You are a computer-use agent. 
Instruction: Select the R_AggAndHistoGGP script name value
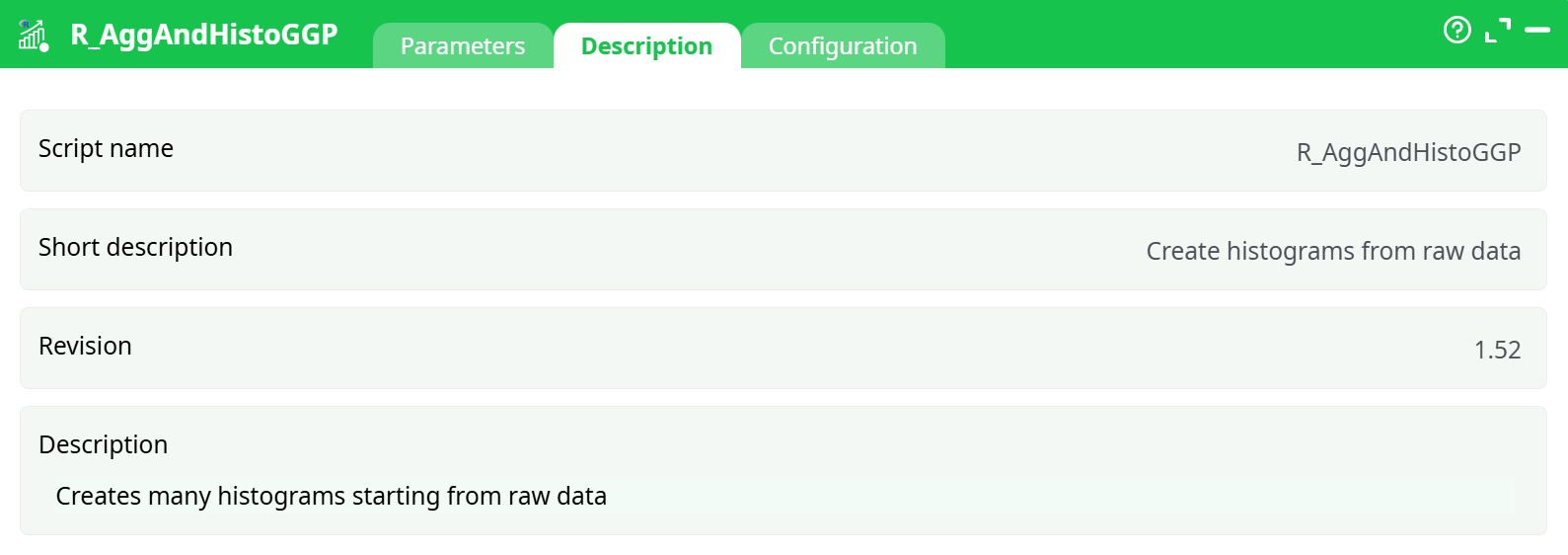click(x=1408, y=152)
